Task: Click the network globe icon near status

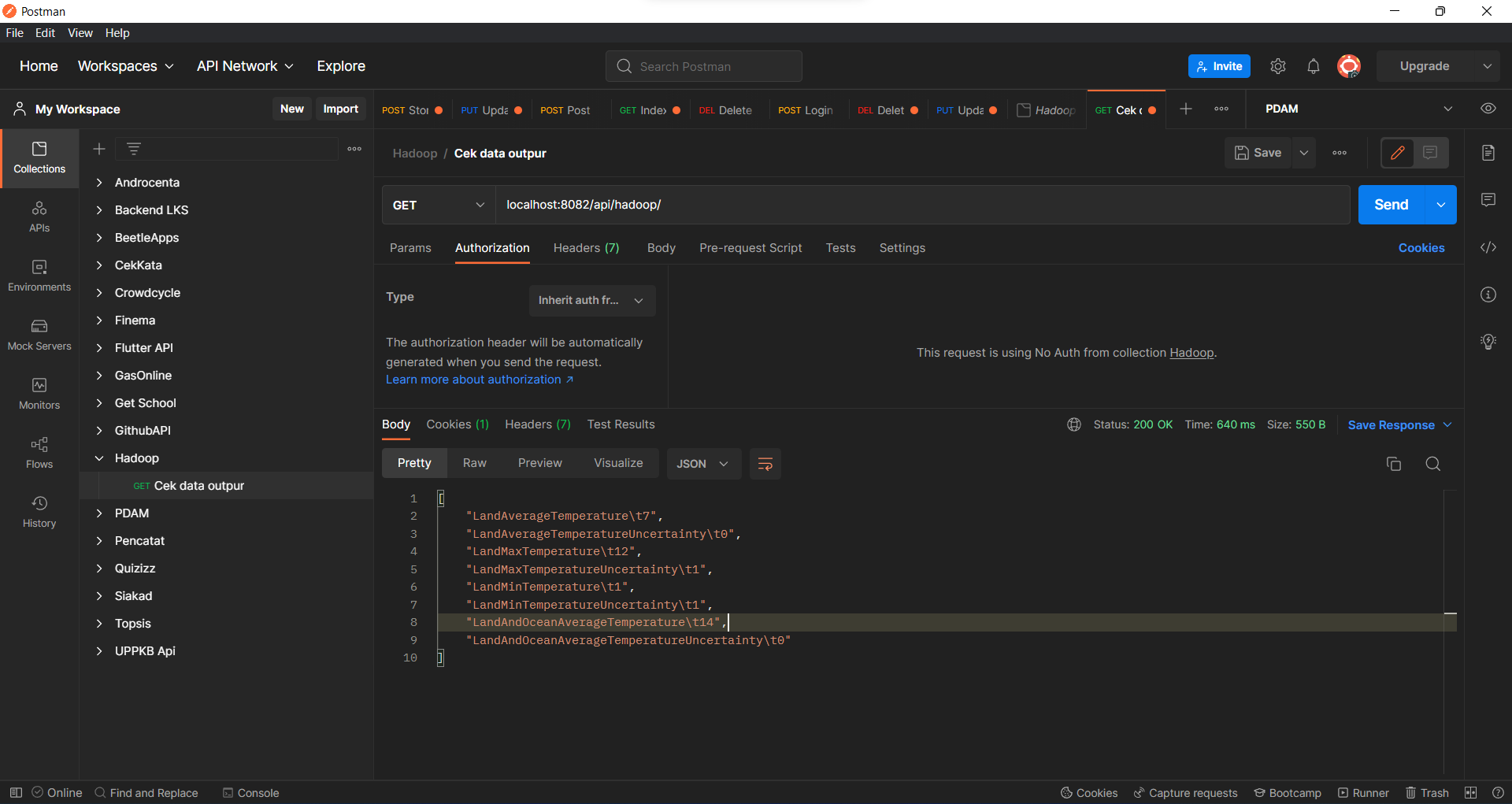Action: [x=1074, y=424]
